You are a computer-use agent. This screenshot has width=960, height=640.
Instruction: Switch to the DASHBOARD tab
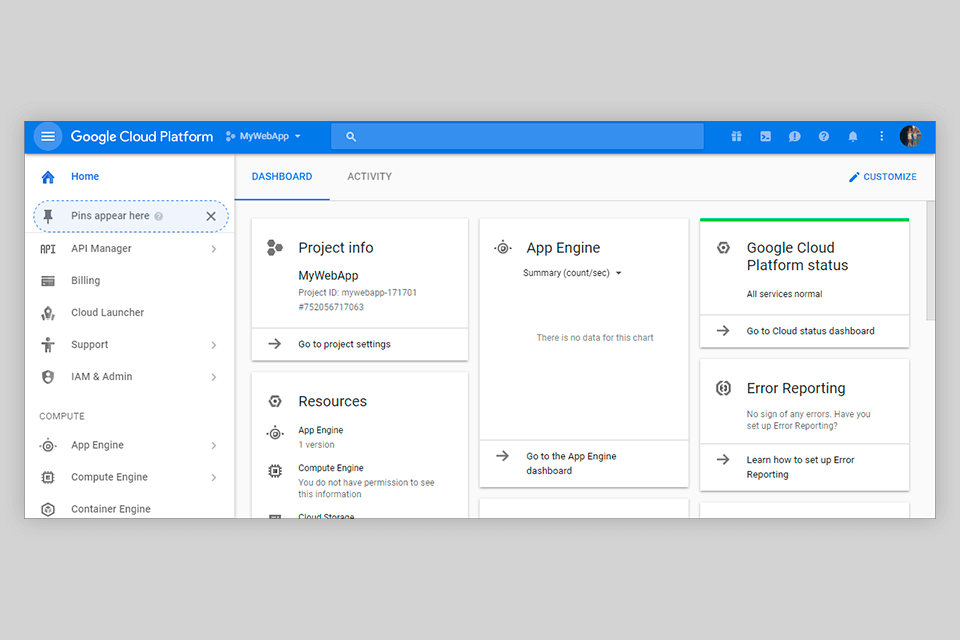point(282,176)
